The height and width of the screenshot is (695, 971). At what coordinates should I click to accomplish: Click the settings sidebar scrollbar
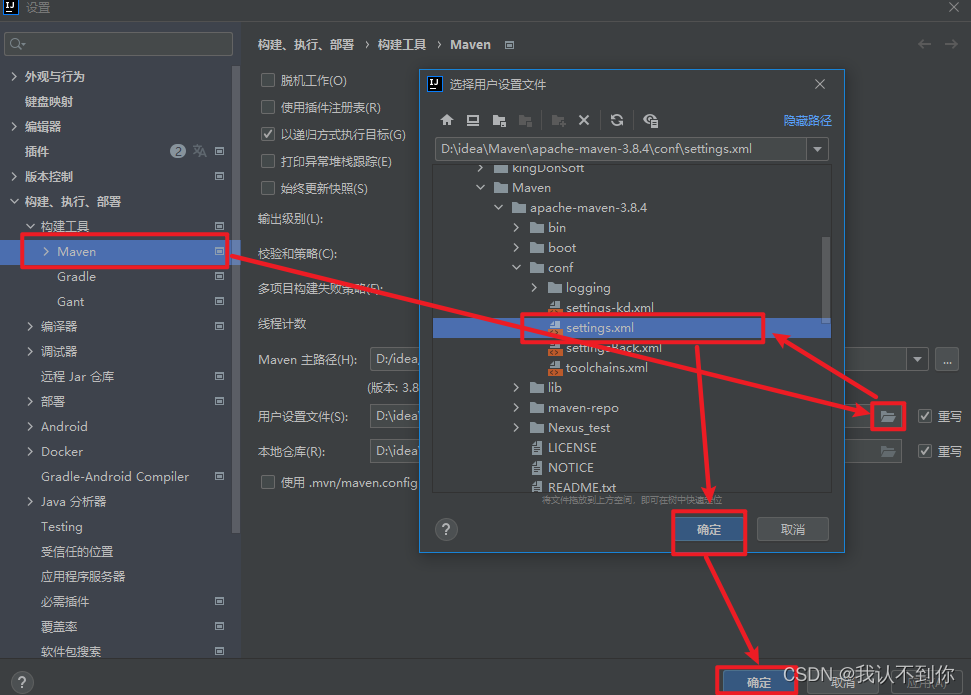point(235,299)
